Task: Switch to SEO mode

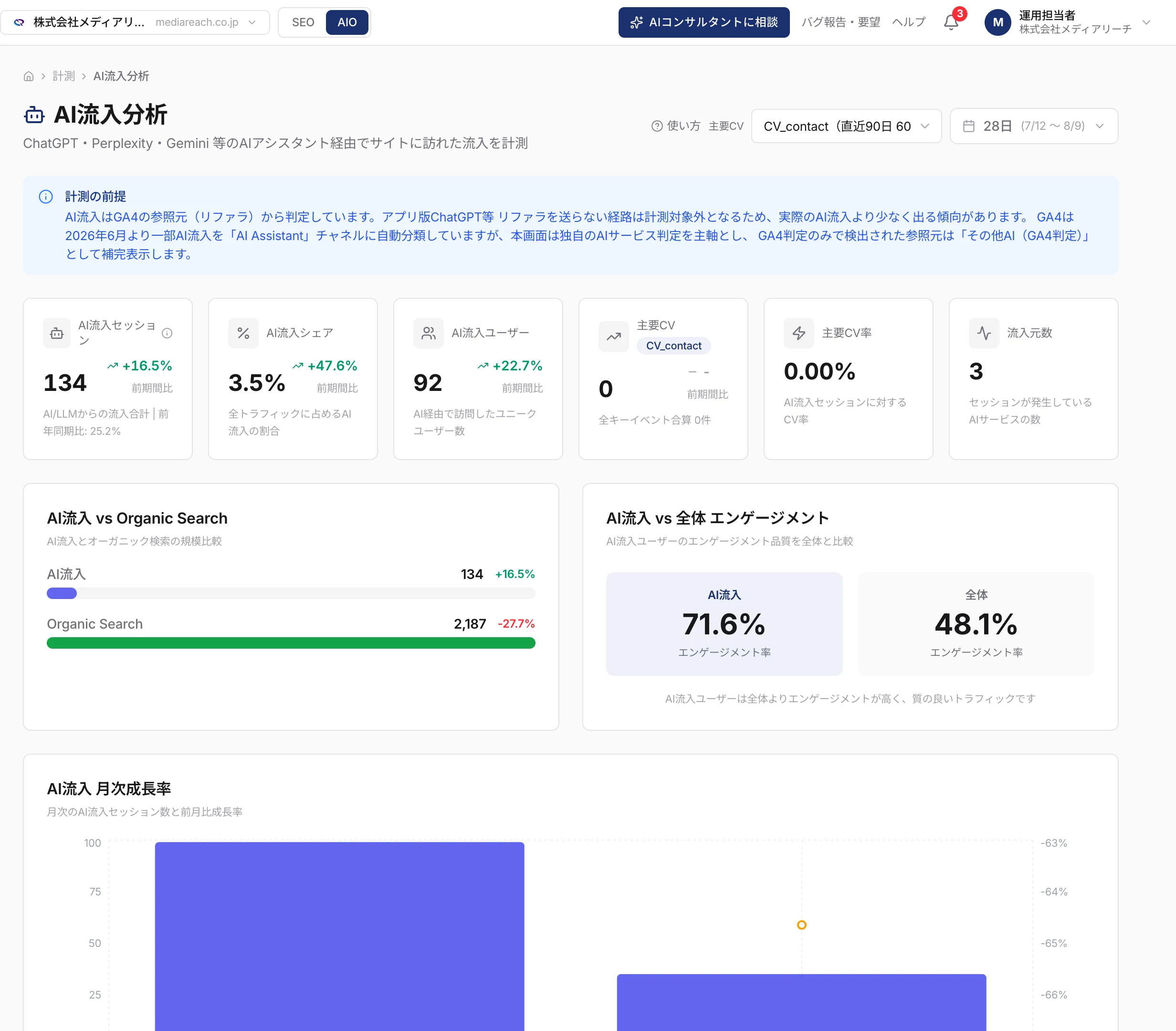Action: (303, 22)
